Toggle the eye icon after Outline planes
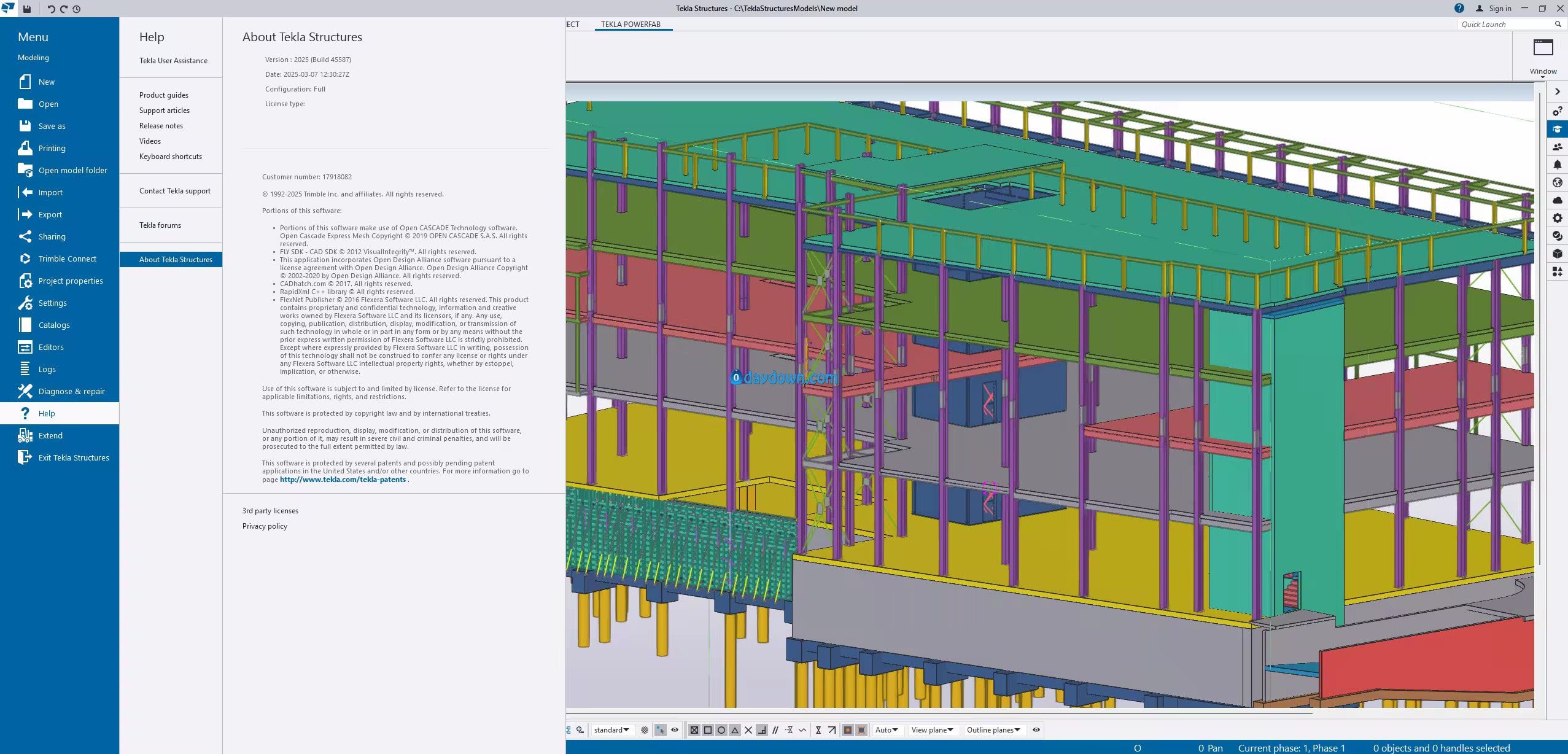 1036,730
